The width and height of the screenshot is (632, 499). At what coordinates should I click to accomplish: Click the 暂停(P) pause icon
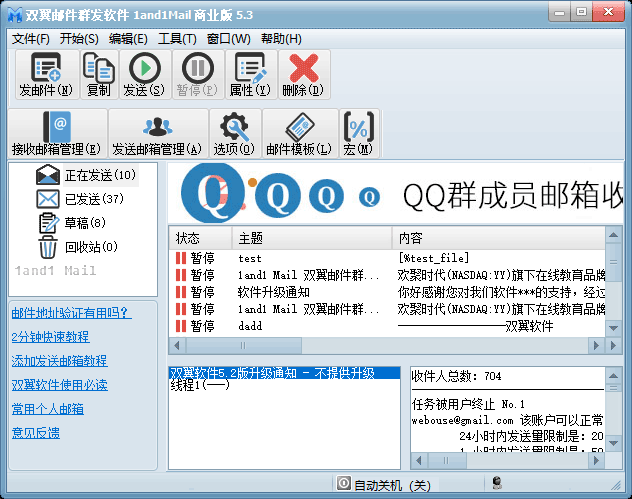[x=198, y=75]
